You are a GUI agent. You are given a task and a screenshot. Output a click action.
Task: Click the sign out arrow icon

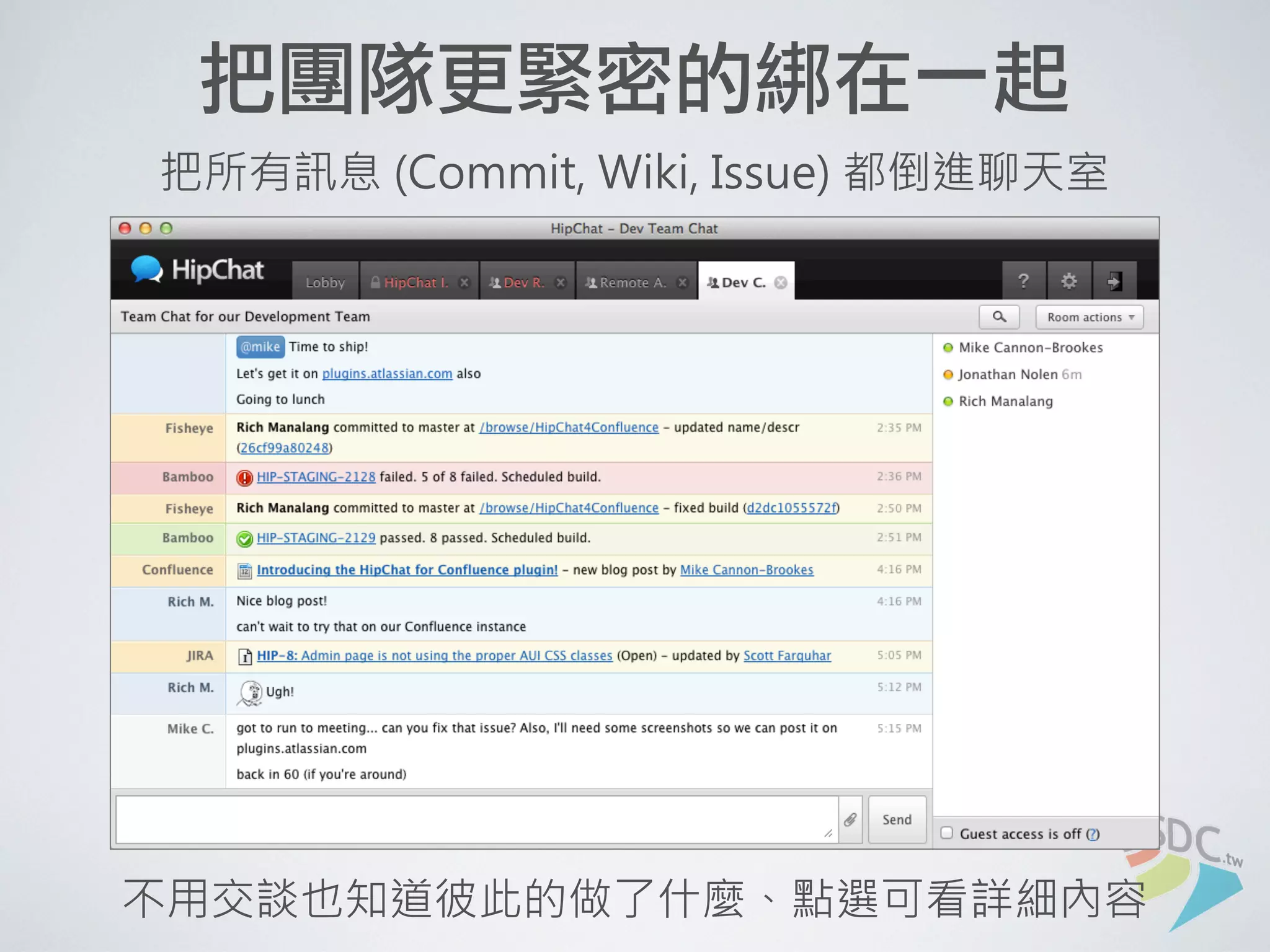1114,281
